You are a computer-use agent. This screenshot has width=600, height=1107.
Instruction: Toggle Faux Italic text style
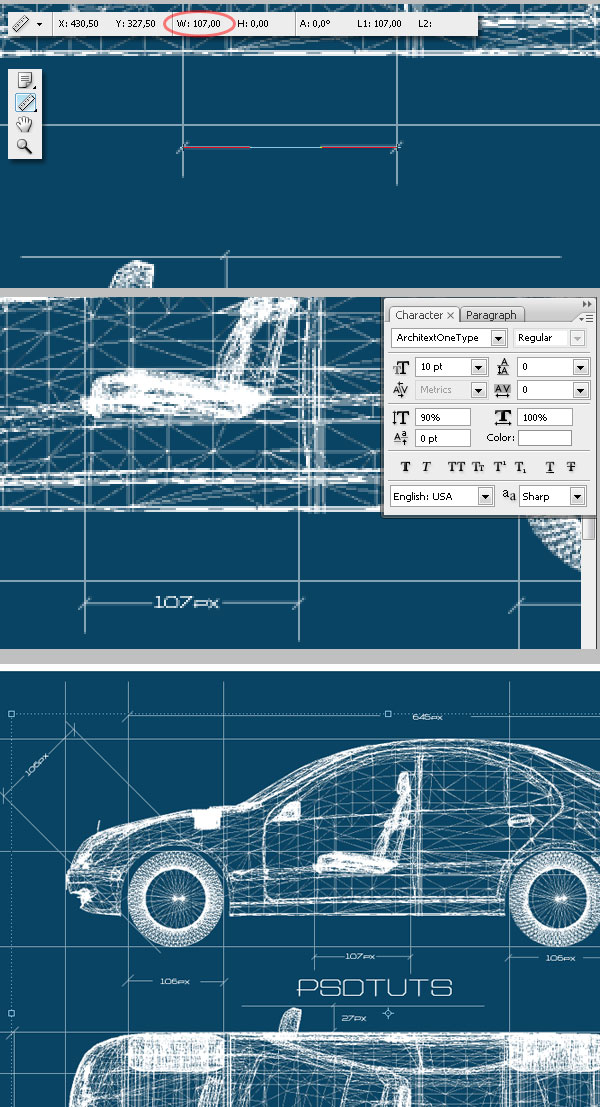(426, 467)
